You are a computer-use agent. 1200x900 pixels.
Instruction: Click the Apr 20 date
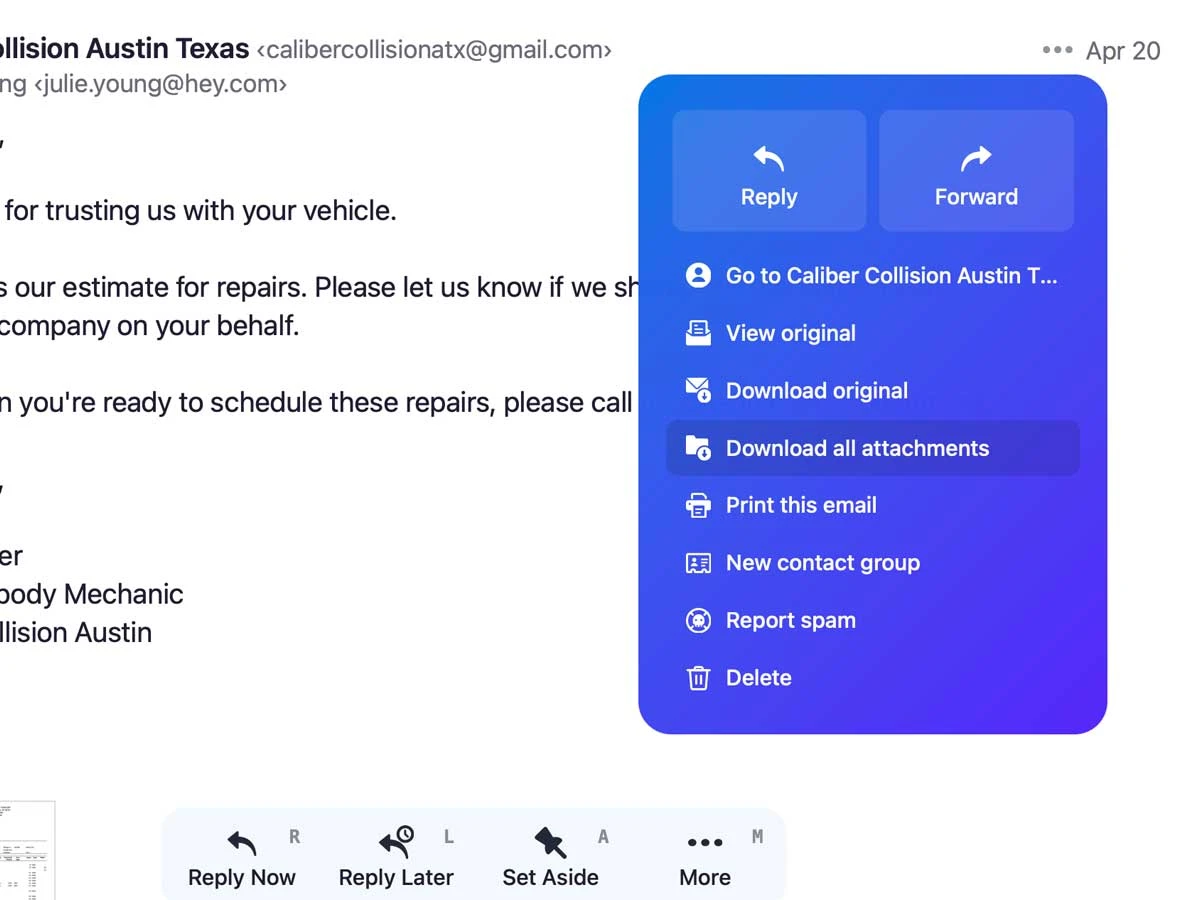pos(1123,51)
